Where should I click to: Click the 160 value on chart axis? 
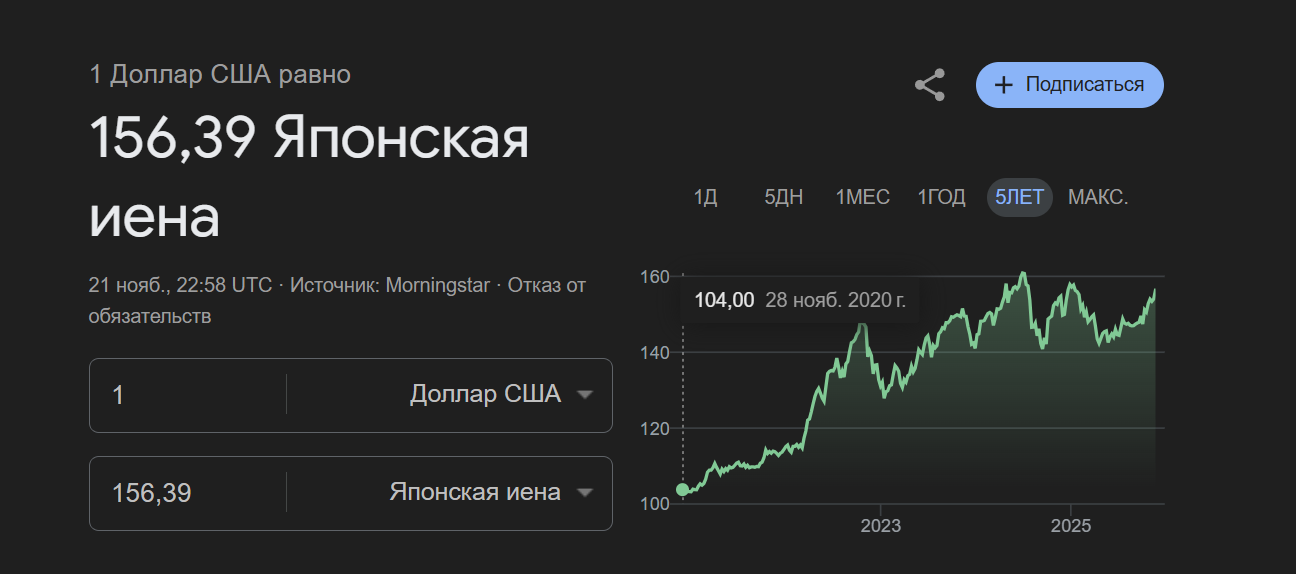pos(655,277)
